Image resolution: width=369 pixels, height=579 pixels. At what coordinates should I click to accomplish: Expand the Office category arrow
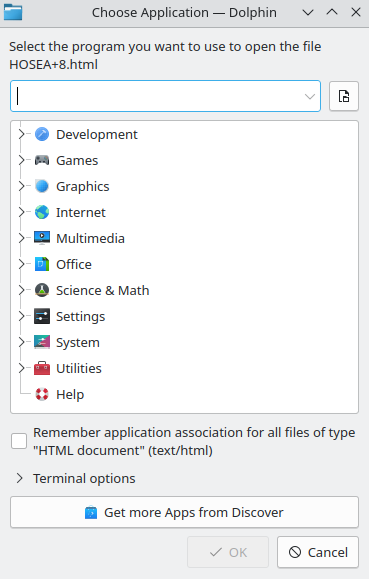click(21, 264)
